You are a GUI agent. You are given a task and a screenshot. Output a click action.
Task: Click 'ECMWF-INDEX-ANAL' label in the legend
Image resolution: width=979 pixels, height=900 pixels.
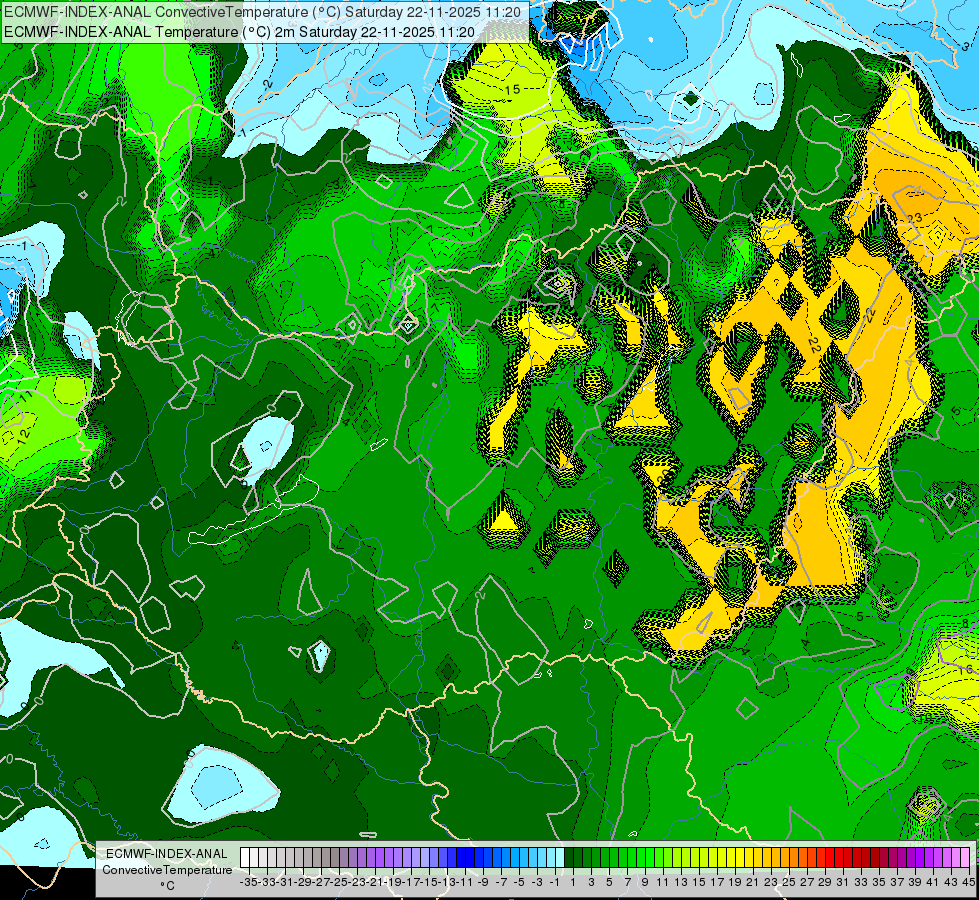tap(166, 854)
